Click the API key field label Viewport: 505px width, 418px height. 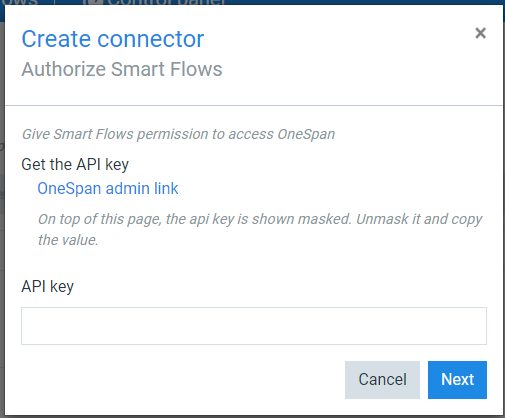coord(47,286)
